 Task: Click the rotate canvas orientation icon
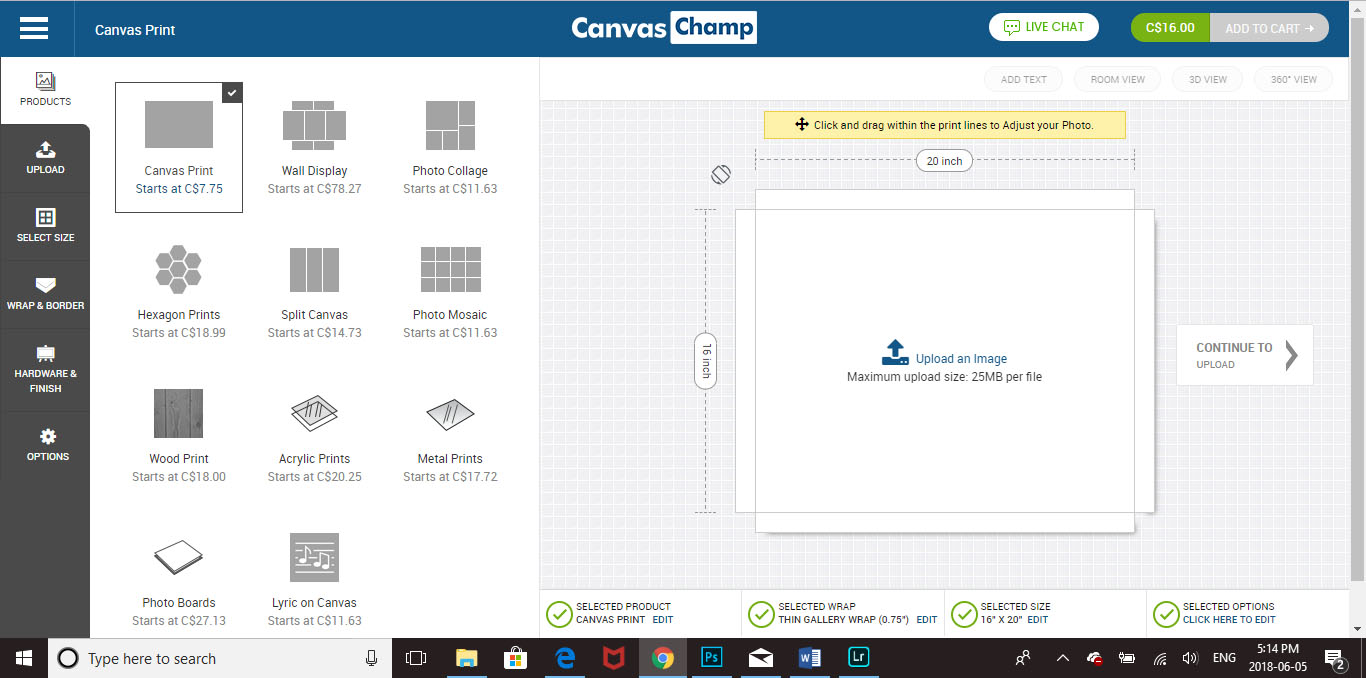click(721, 174)
